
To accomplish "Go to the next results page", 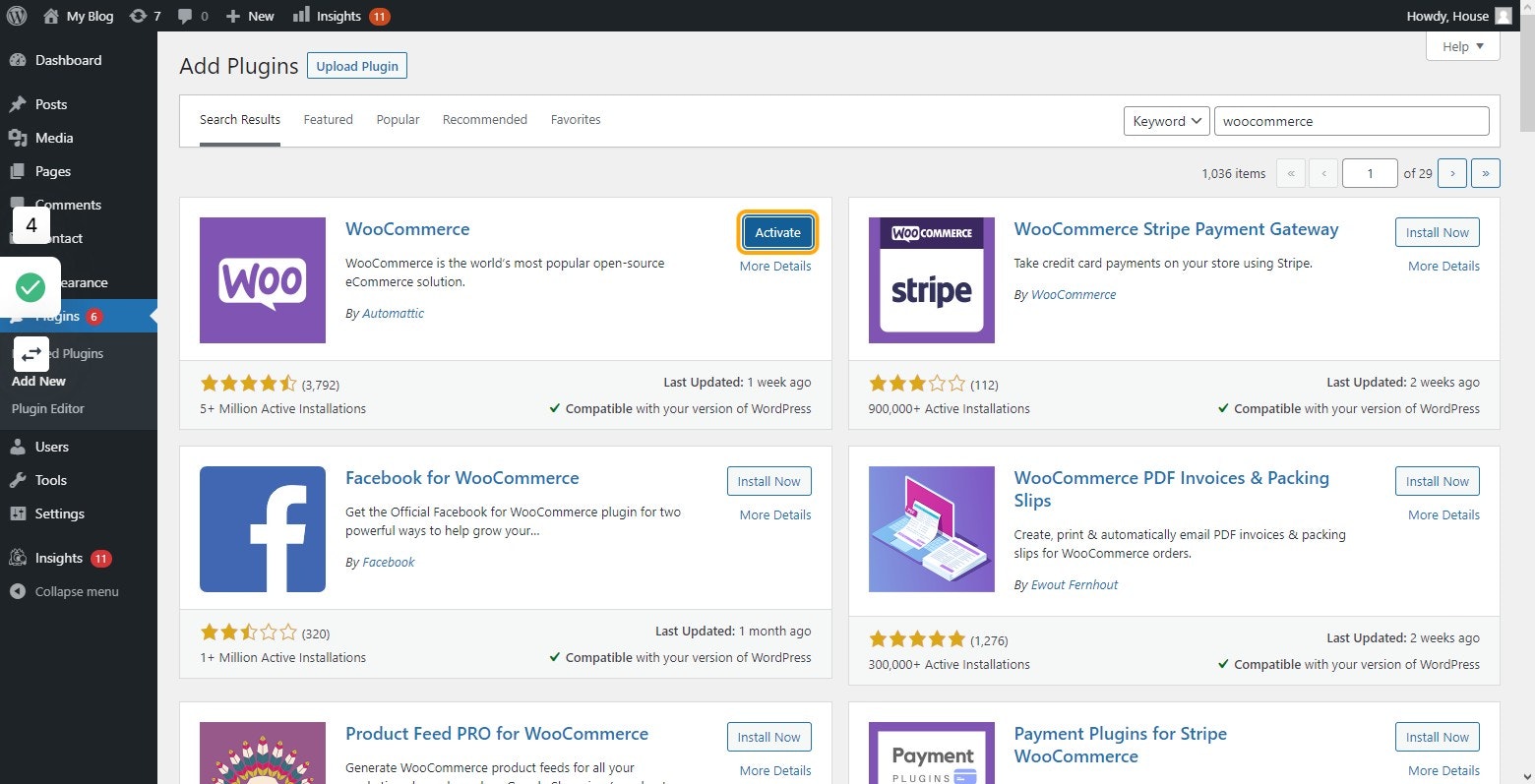I will point(1452,173).
